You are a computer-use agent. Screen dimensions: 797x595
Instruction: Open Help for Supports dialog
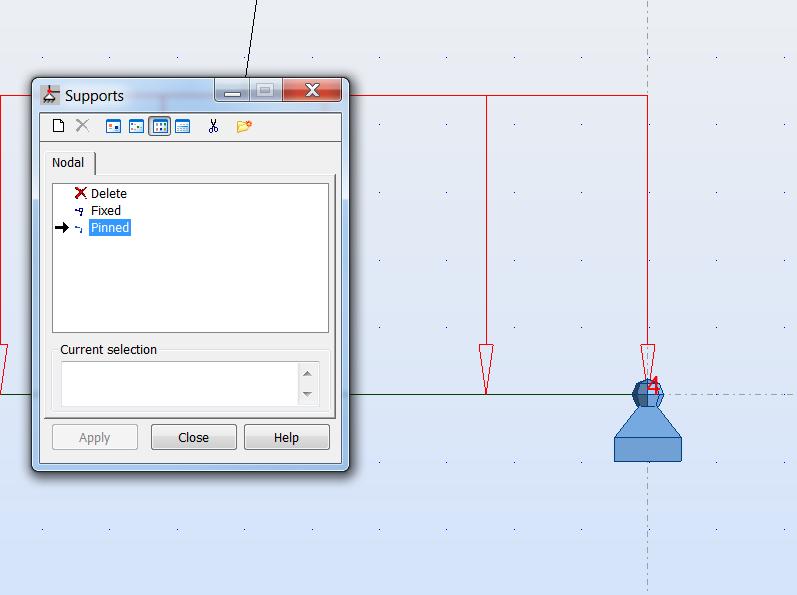point(287,437)
